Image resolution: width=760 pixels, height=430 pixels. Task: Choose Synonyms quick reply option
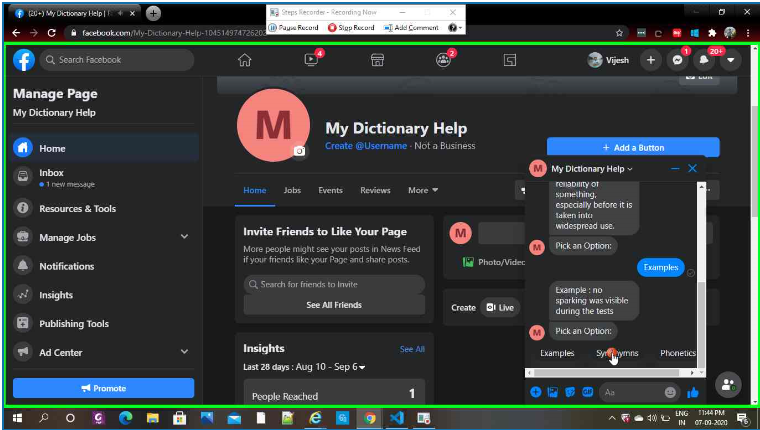617,353
